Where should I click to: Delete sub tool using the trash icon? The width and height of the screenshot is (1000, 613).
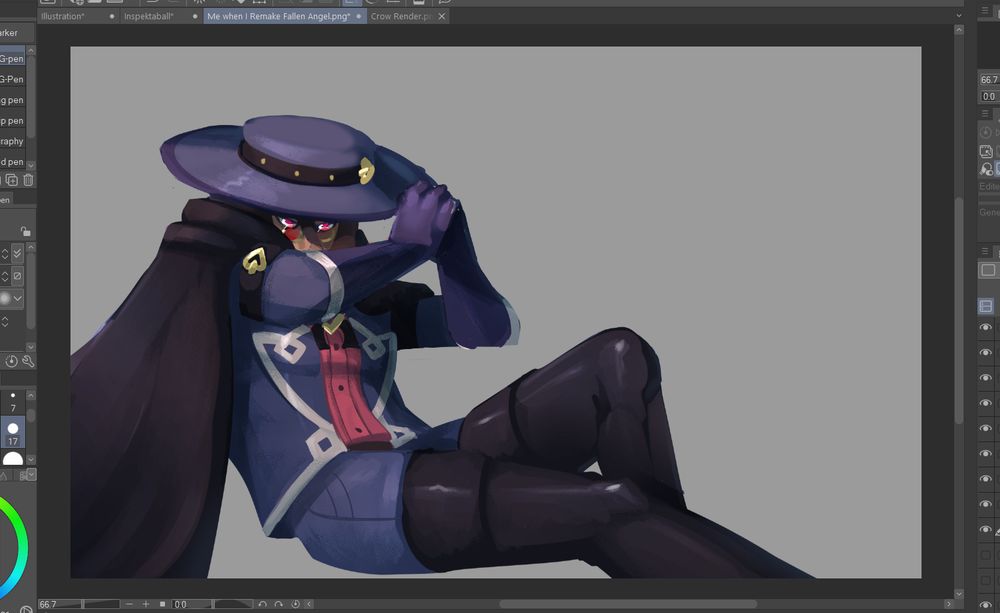click(28, 180)
